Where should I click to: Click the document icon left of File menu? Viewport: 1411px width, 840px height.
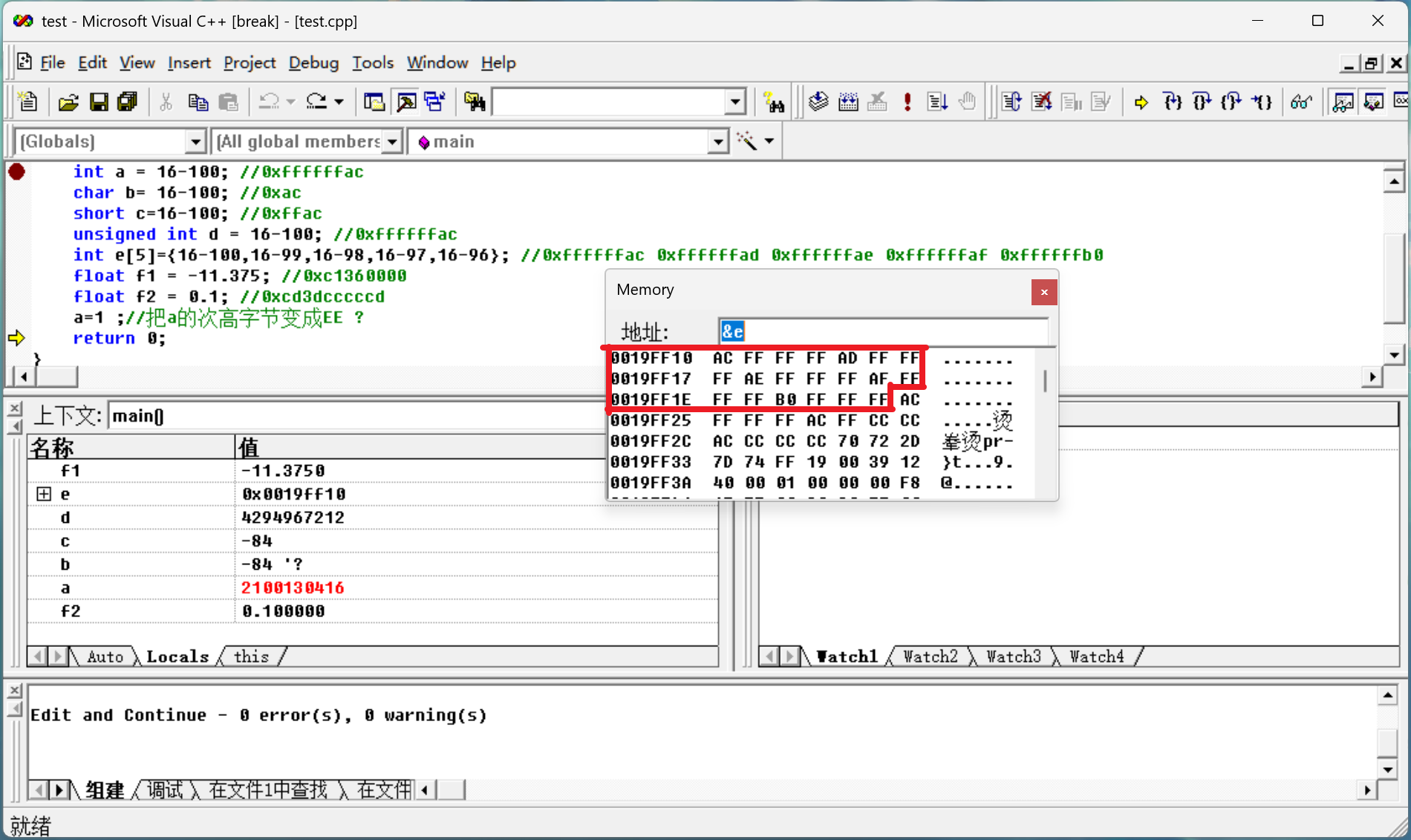coord(24,62)
